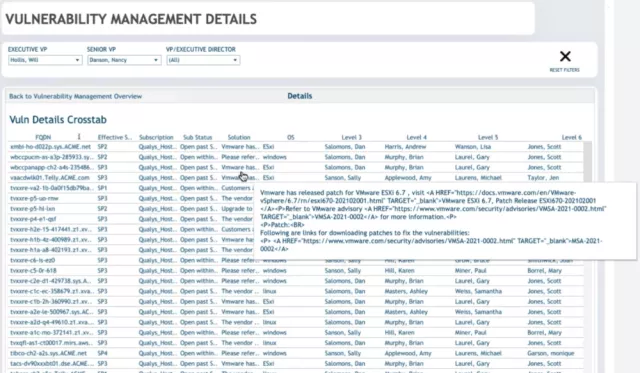Click the FQDN column sort icon

click(79, 137)
